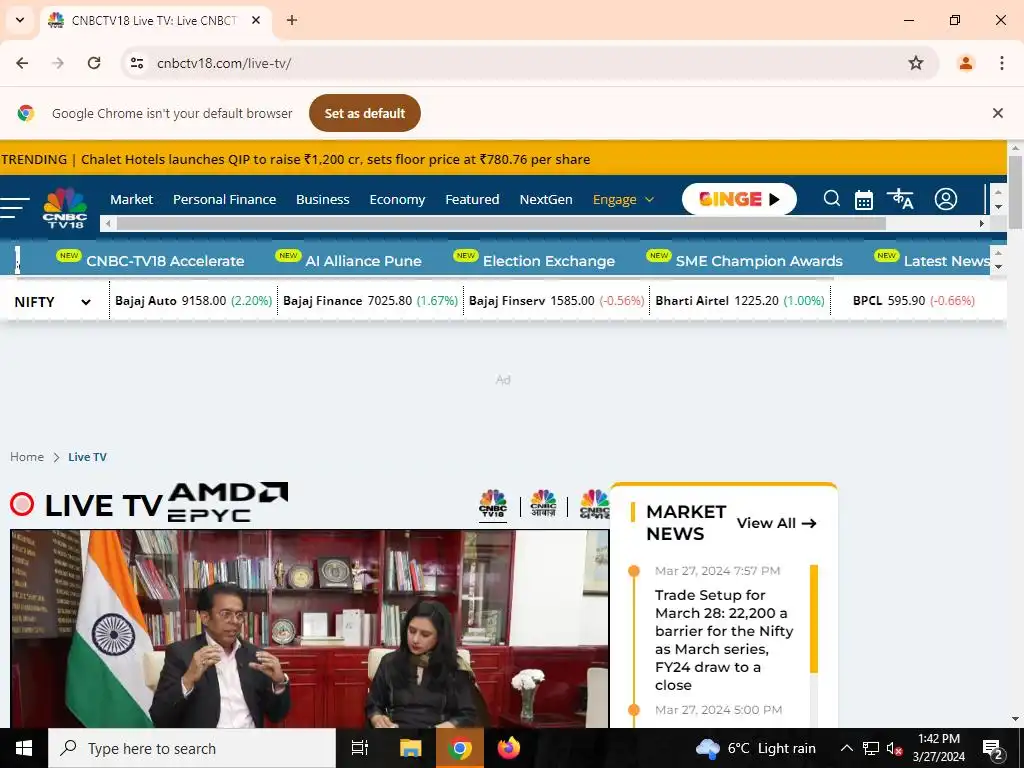Switch to CNBC Awaaz channel logo

pos(543,504)
